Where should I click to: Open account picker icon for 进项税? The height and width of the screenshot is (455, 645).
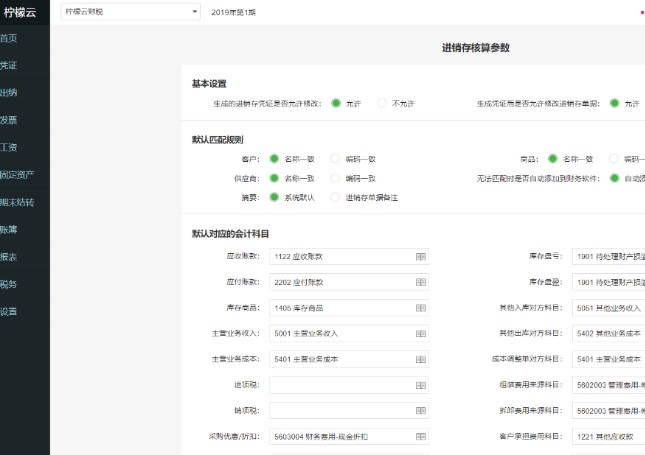coord(421,385)
